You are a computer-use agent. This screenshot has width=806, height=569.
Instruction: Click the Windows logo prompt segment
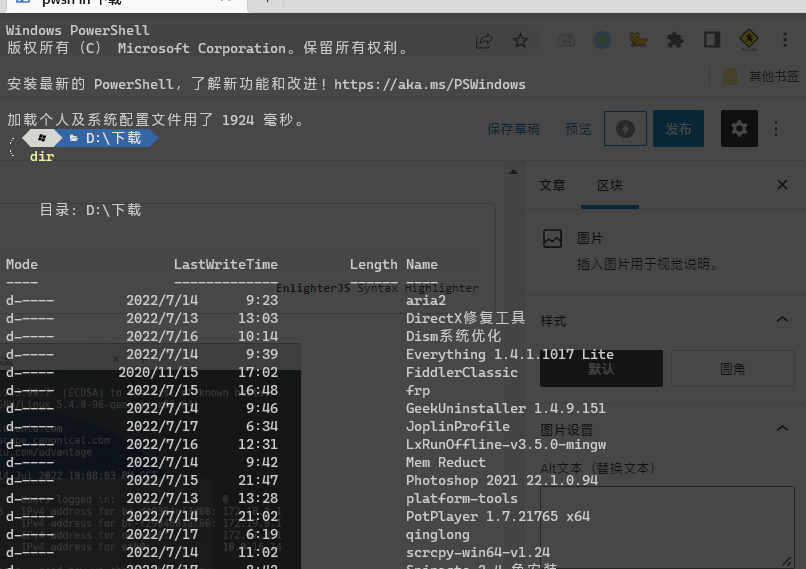click(42, 138)
